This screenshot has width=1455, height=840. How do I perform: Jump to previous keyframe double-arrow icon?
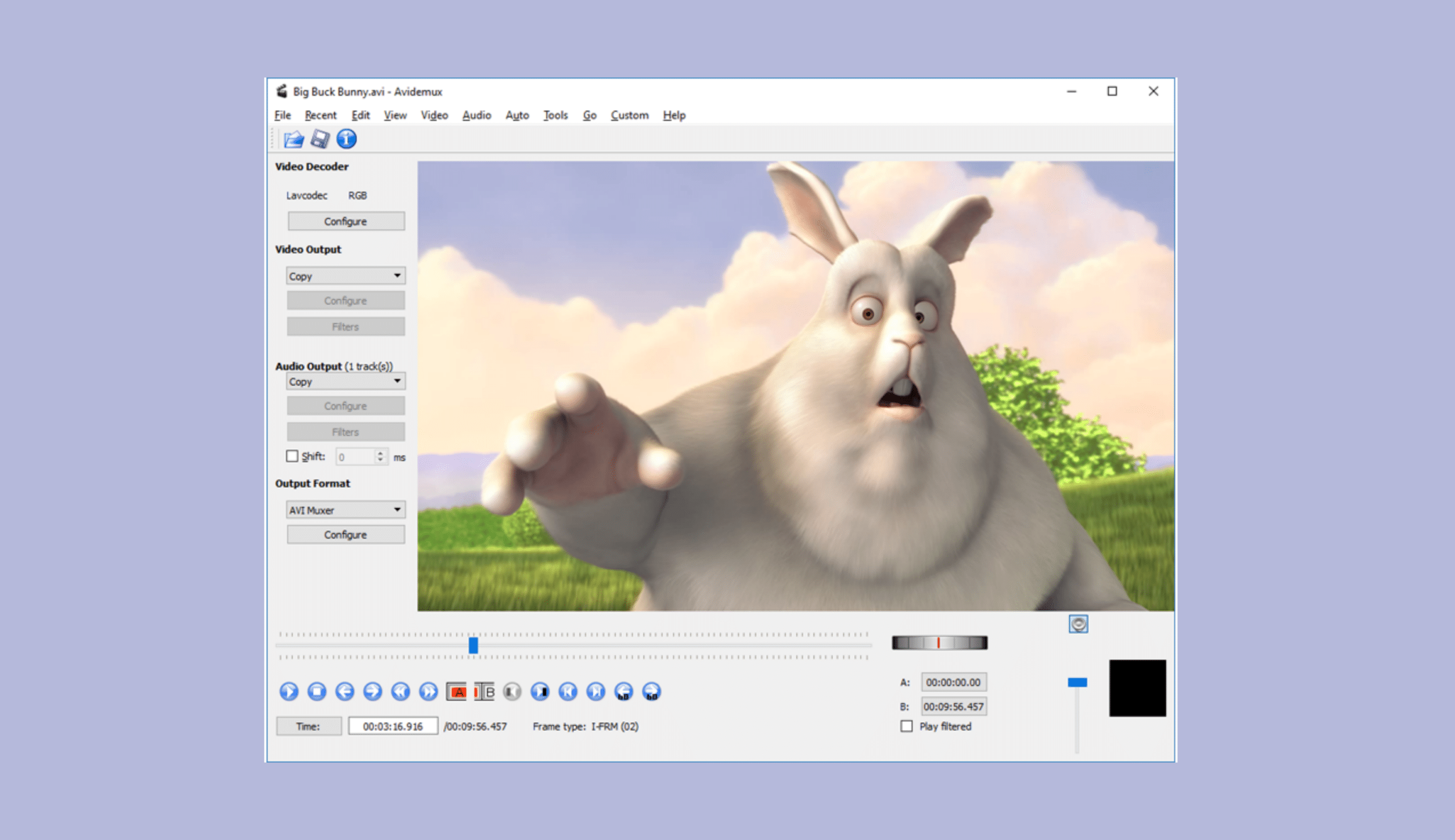coord(400,691)
